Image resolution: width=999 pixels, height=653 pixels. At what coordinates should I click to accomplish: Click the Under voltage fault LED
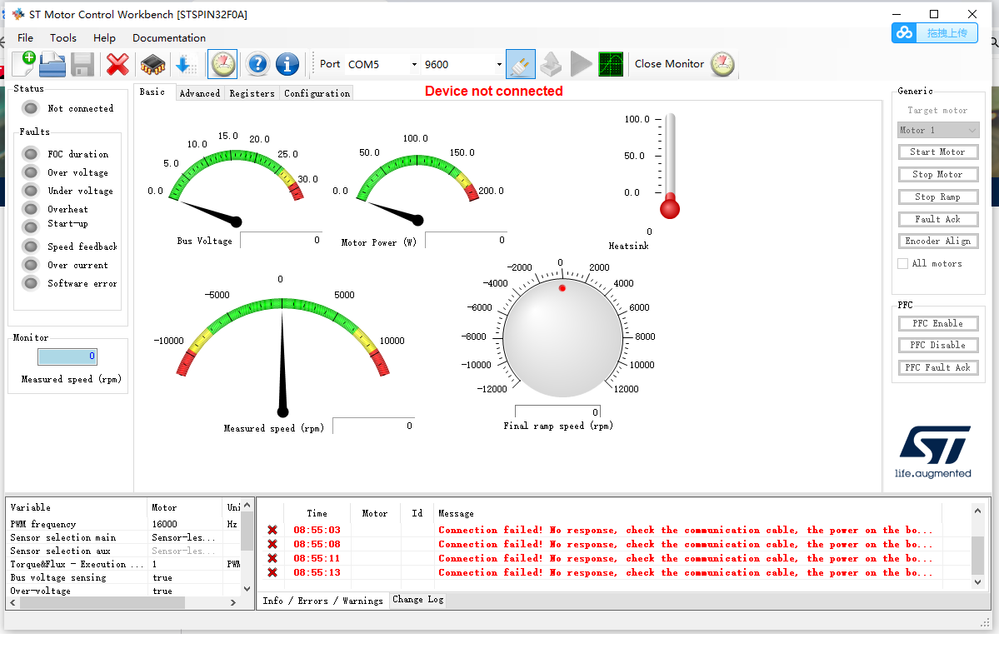(31, 191)
